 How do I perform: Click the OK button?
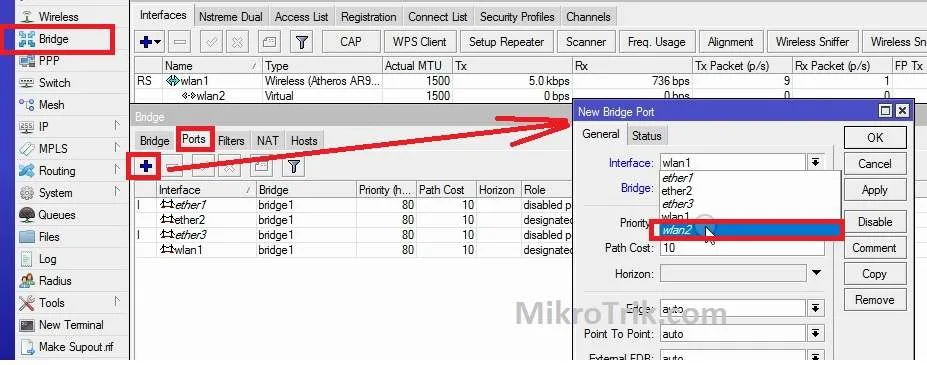coord(875,137)
